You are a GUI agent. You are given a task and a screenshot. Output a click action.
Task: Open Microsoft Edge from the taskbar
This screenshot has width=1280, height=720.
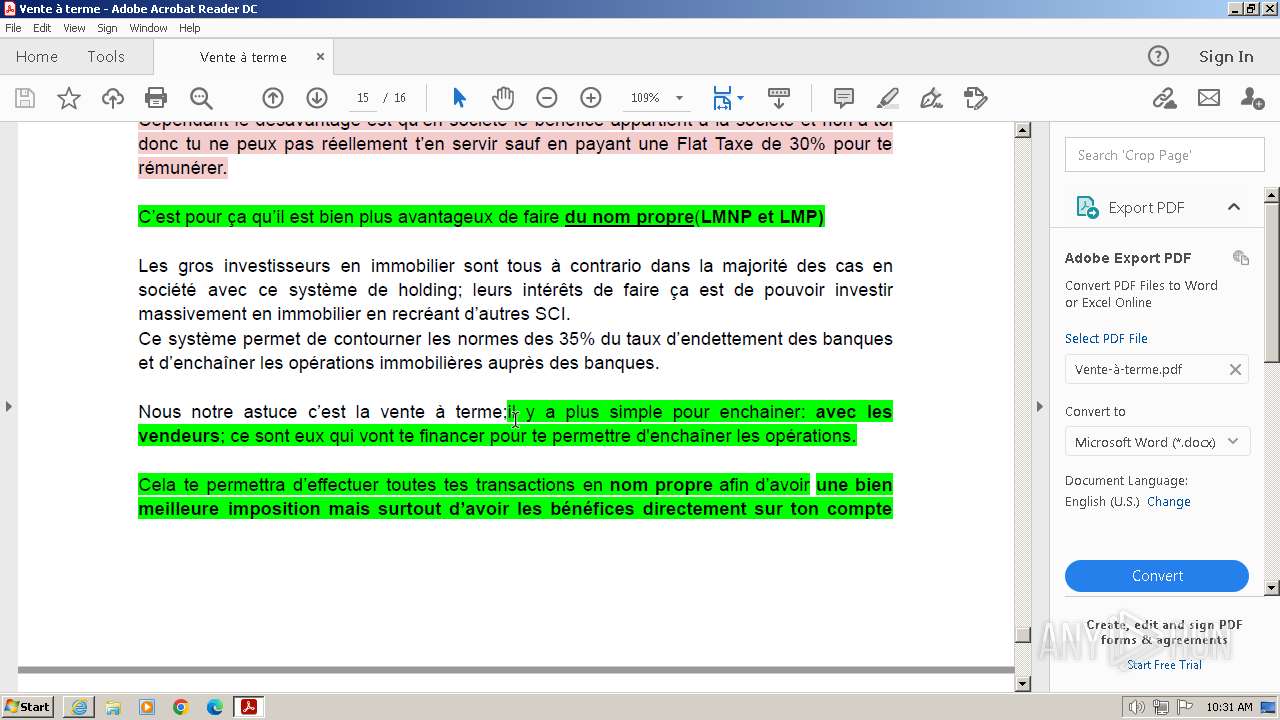pos(215,707)
